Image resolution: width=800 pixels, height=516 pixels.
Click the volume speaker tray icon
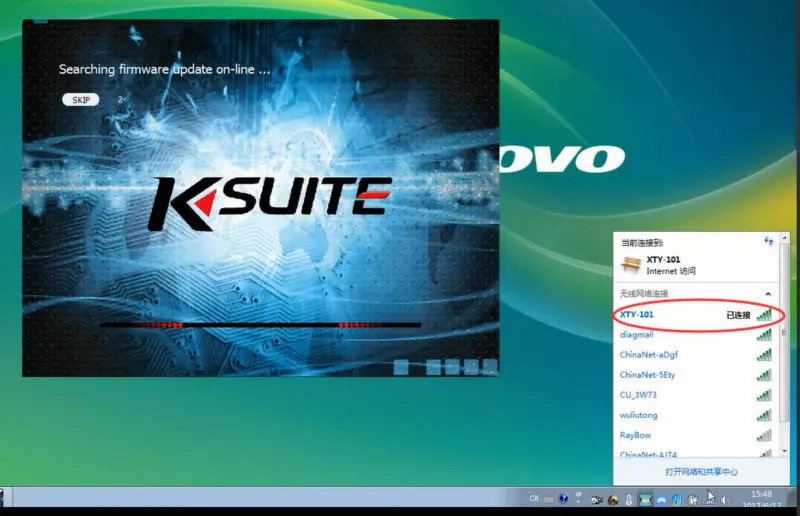pos(726,500)
